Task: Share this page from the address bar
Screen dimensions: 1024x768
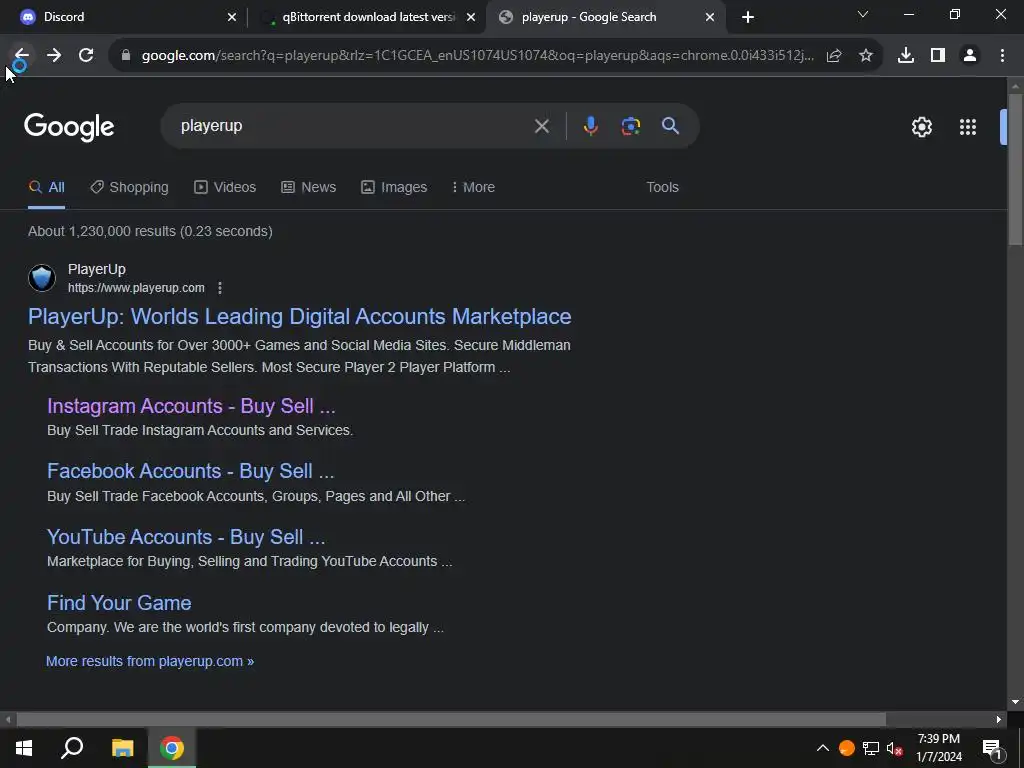Action: tap(834, 56)
